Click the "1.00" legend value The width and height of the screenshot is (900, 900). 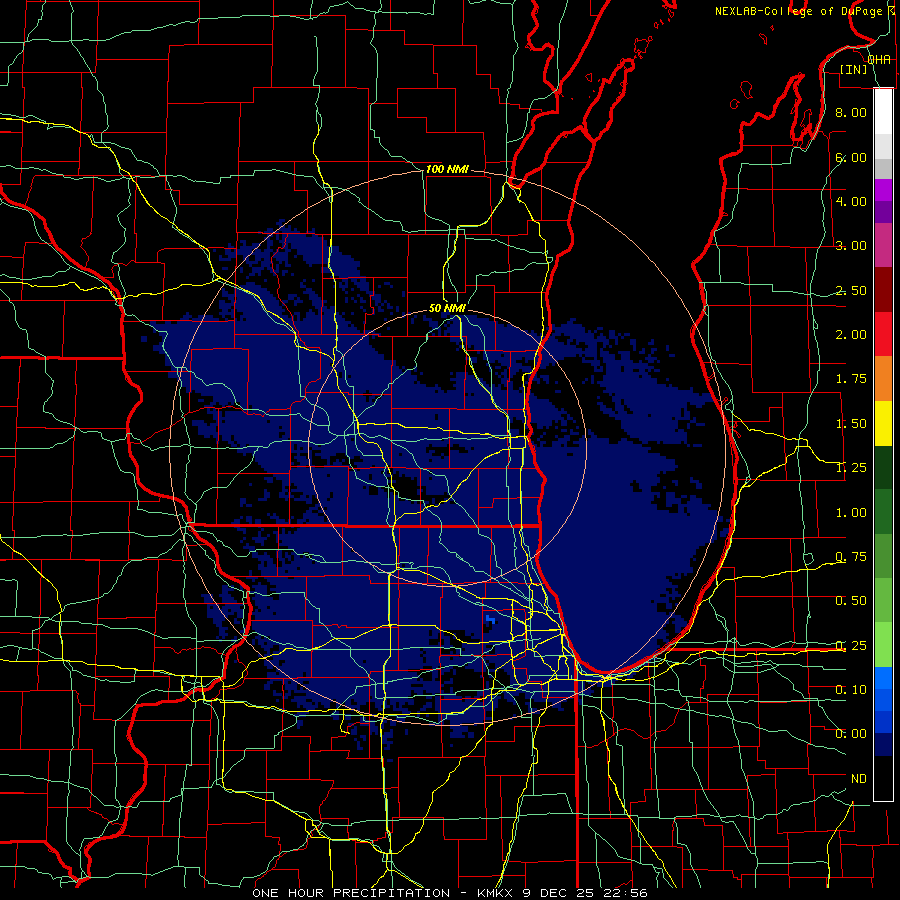(851, 512)
